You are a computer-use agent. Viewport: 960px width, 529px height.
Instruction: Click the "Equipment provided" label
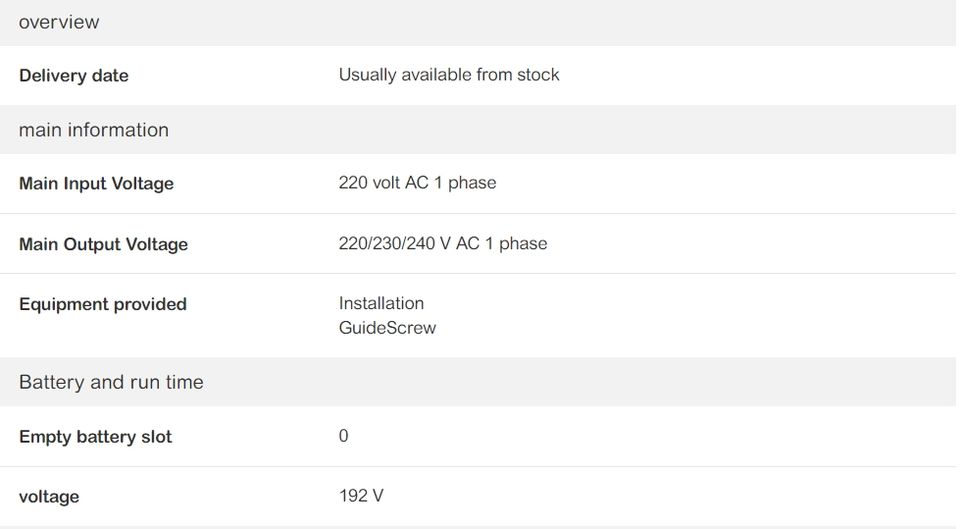coord(103,304)
